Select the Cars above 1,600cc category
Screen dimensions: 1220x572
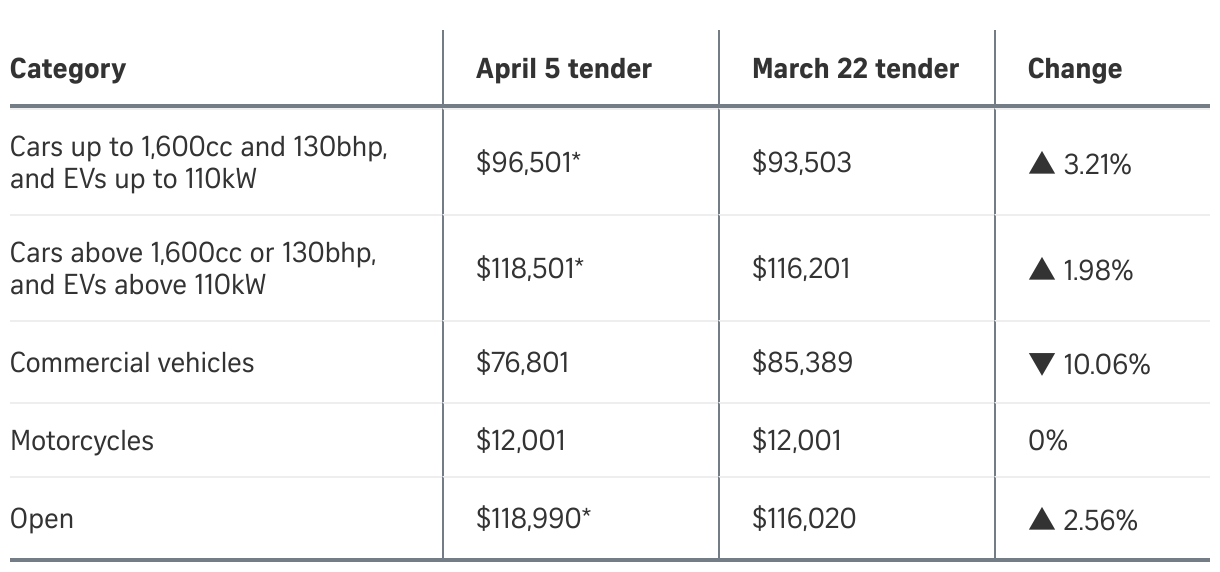[x=193, y=269]
